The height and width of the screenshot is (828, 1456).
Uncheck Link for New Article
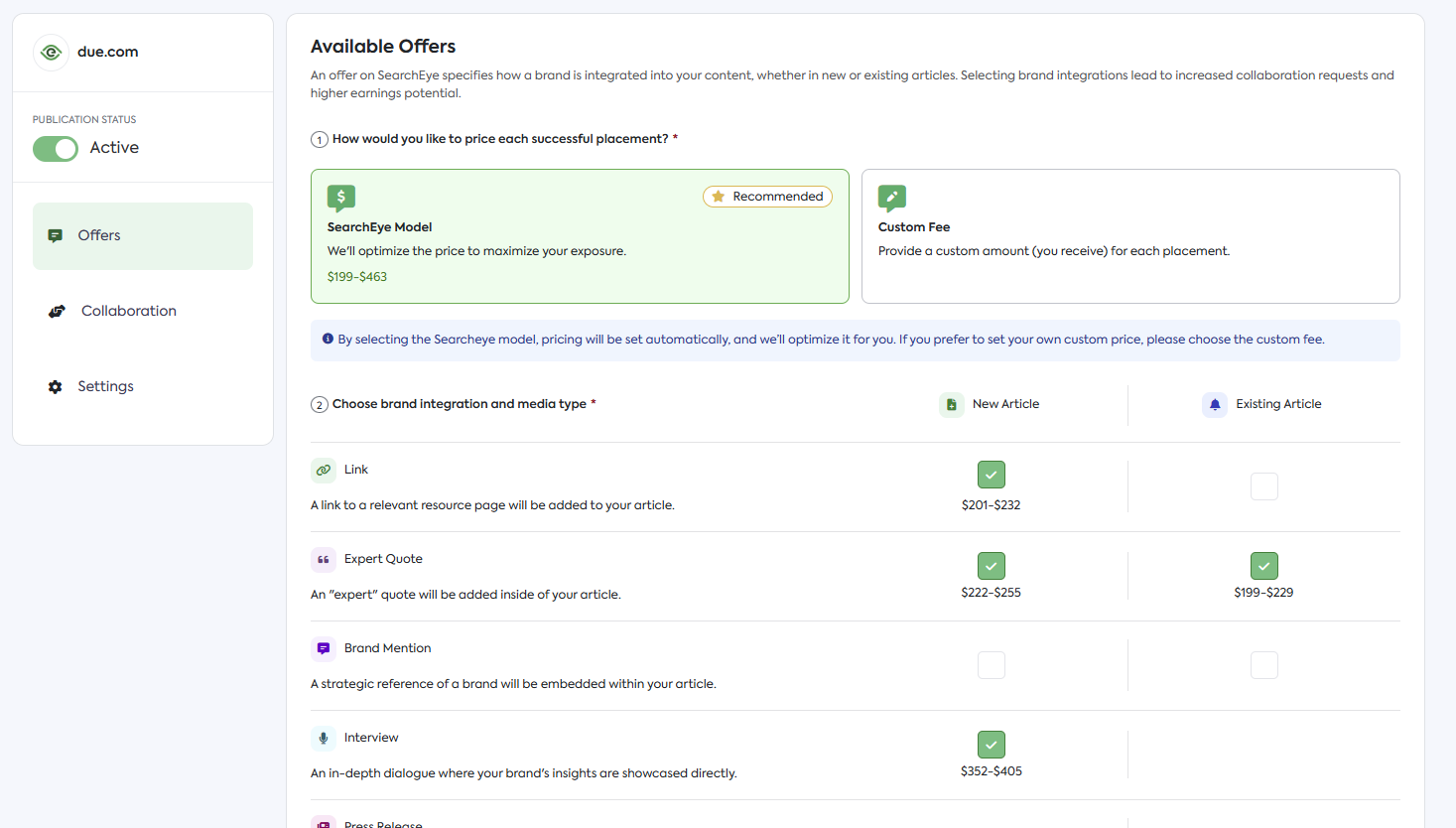pos(992,475)
